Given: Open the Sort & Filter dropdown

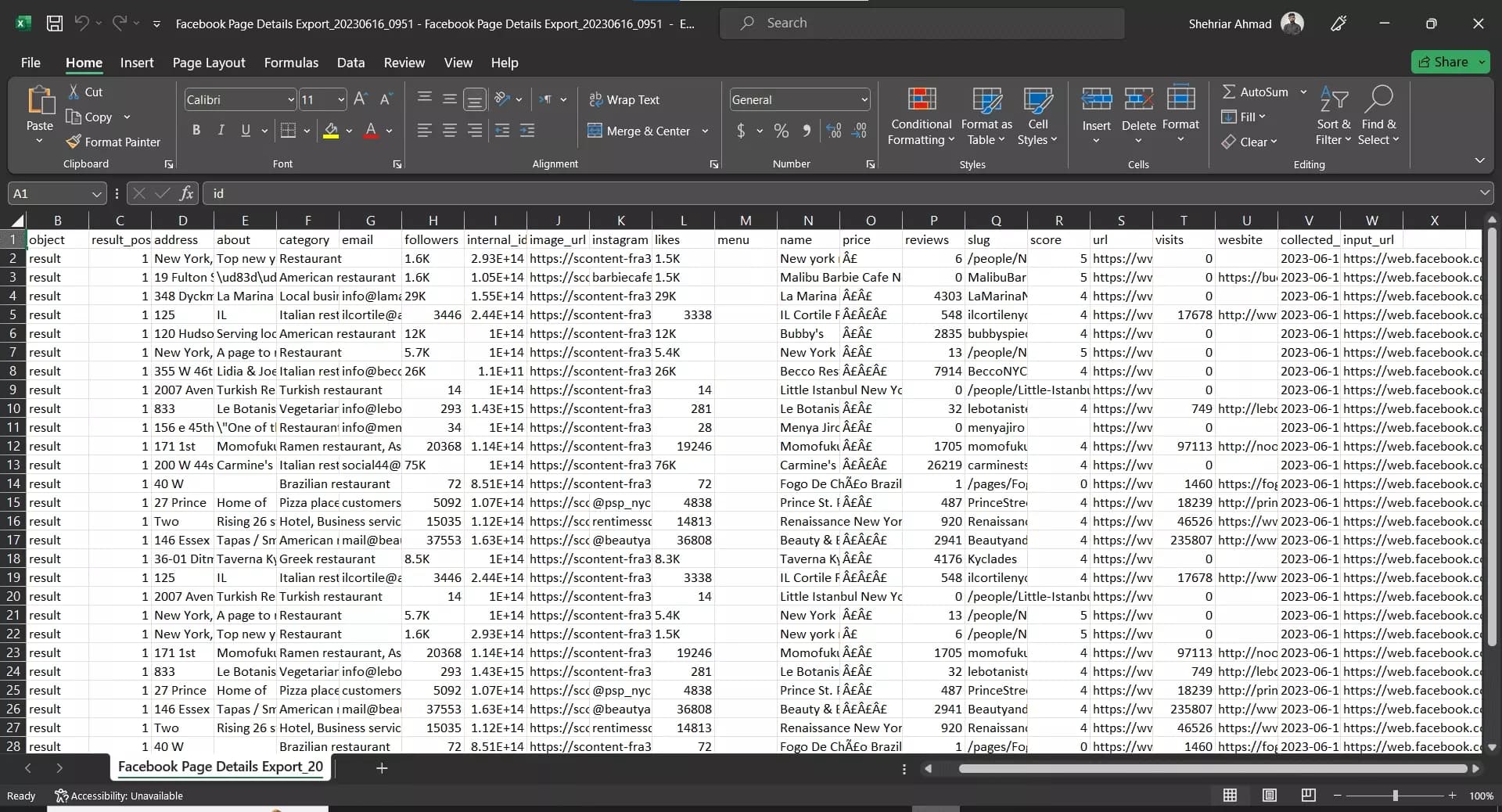Looking at the screenshot, I should click(1334, 116).
